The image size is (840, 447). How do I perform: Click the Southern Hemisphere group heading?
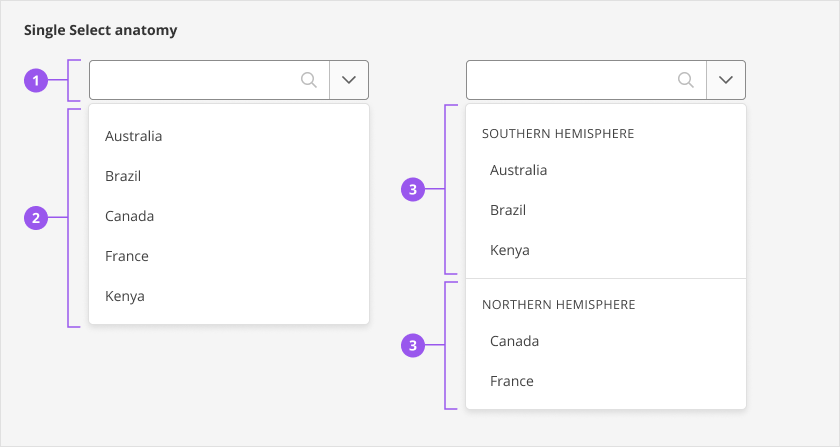click(x=558, y=133)
